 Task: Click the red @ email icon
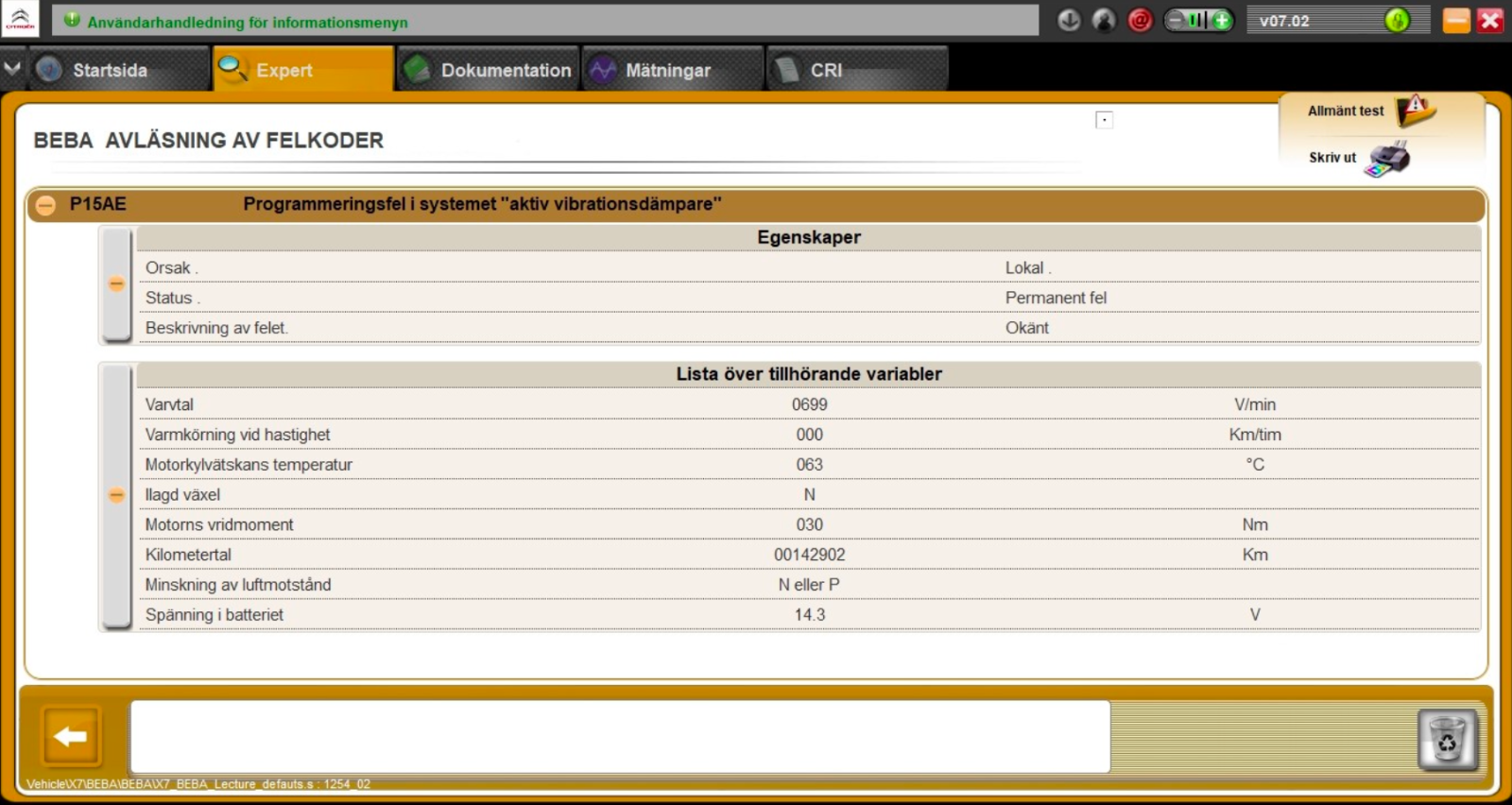[1141, 20]
